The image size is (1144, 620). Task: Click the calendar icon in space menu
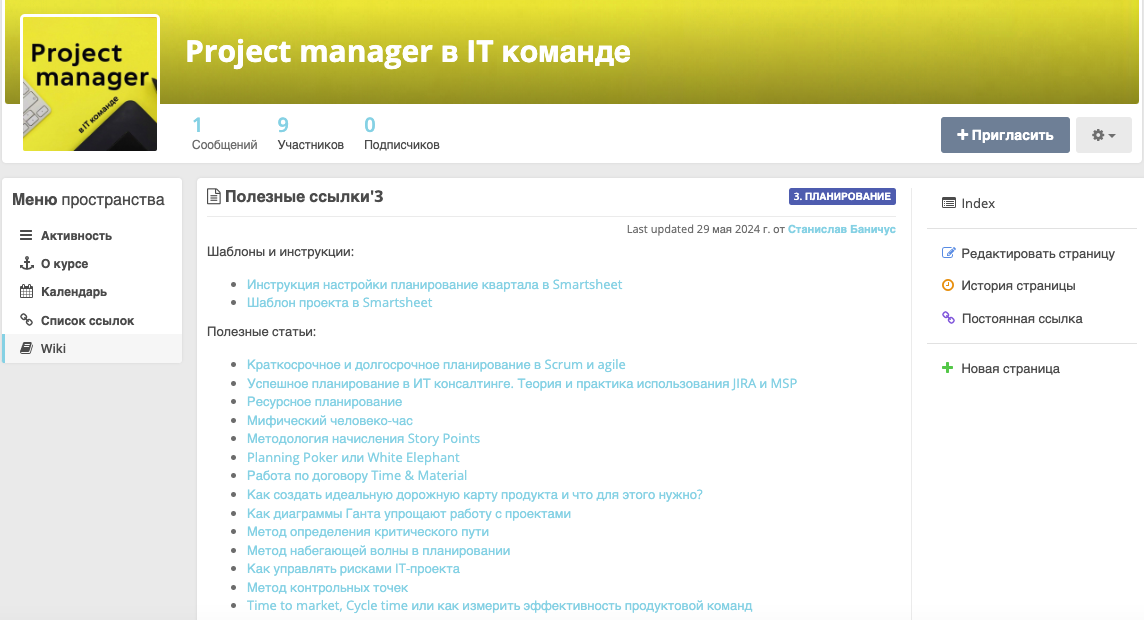click(26, 292)
